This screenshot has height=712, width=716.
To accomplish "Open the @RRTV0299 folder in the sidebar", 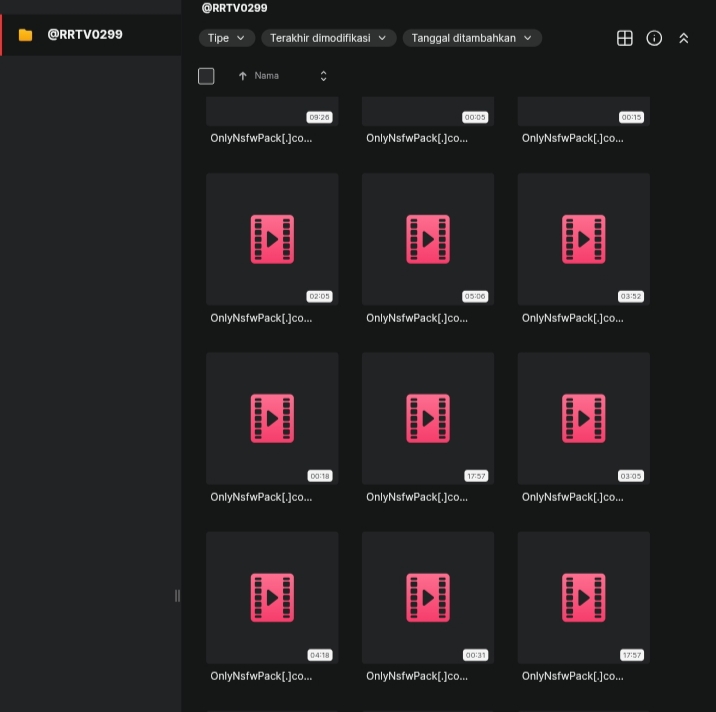I will click(90, 35).
